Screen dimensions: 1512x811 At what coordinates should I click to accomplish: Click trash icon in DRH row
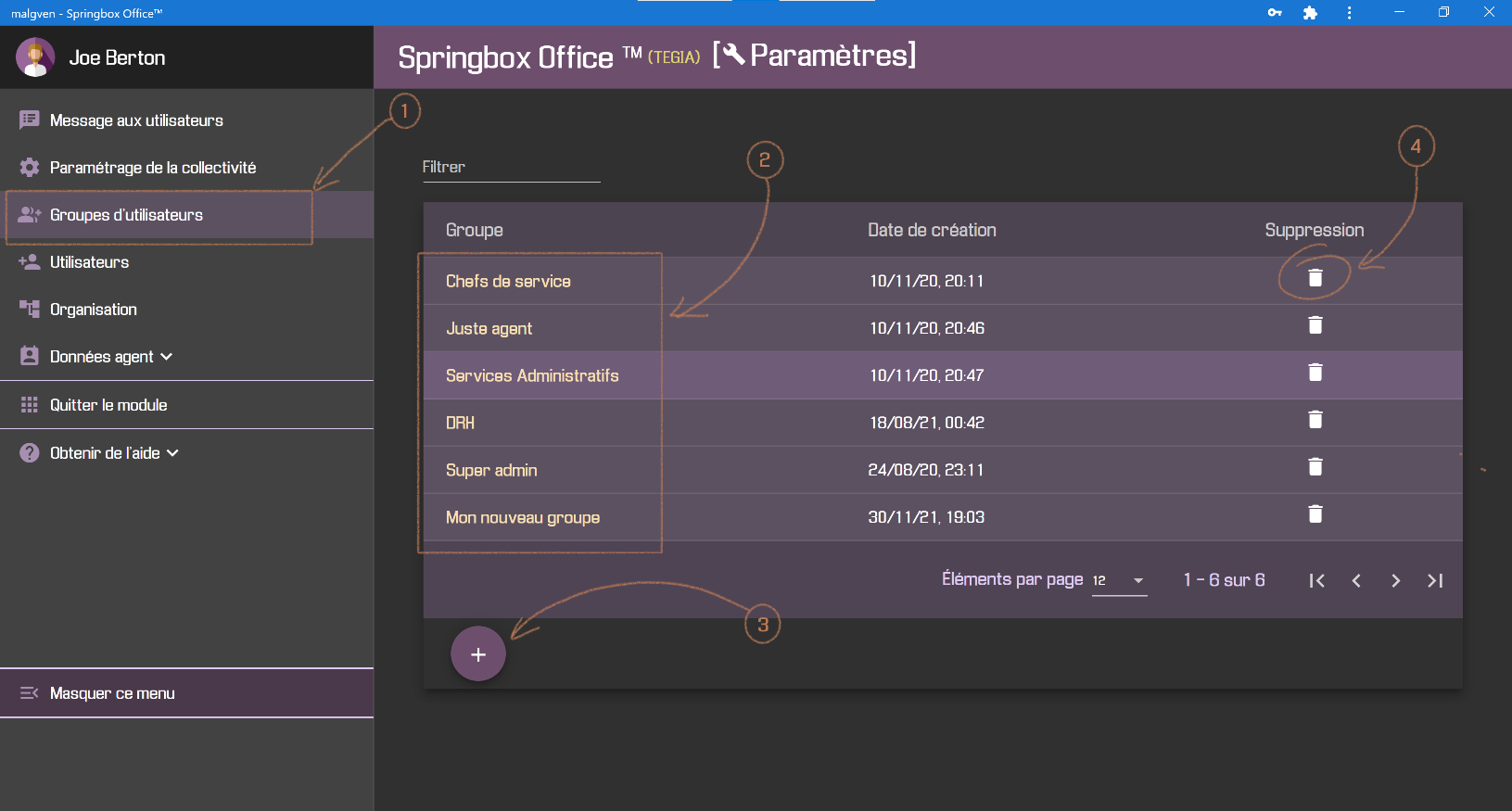(x=1315, y=420)
